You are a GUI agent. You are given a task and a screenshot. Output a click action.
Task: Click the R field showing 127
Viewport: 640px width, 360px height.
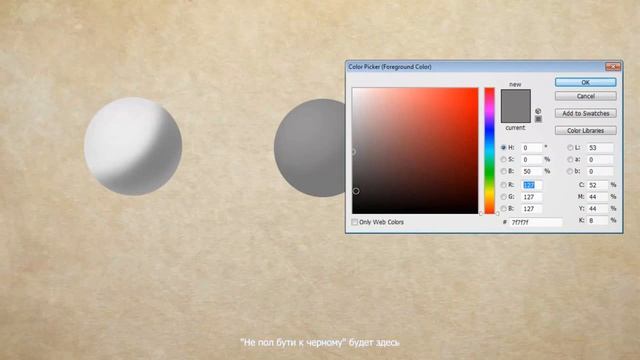pos(531,185)
